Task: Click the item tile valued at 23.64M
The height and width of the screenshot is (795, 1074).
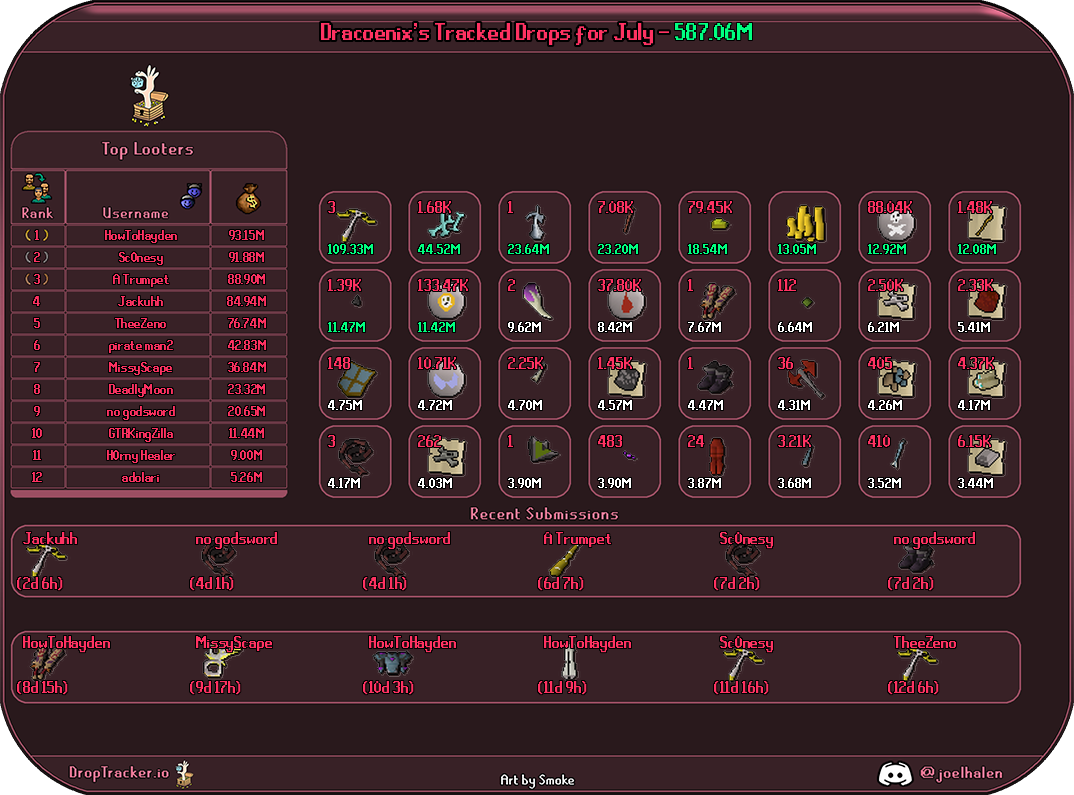Action: pos(534,227)
